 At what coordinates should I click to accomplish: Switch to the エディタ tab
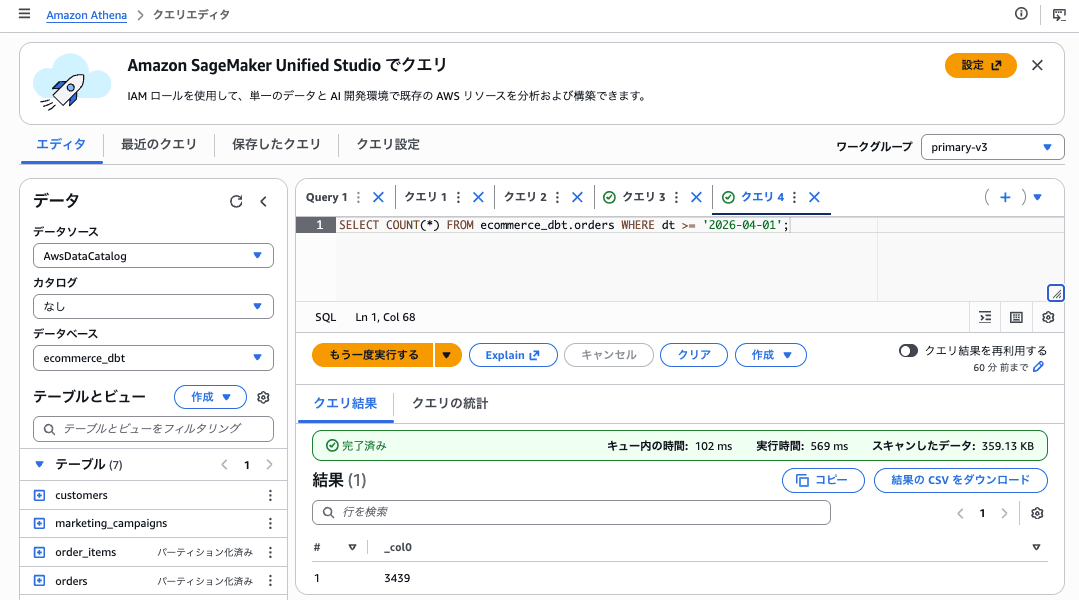61,144
